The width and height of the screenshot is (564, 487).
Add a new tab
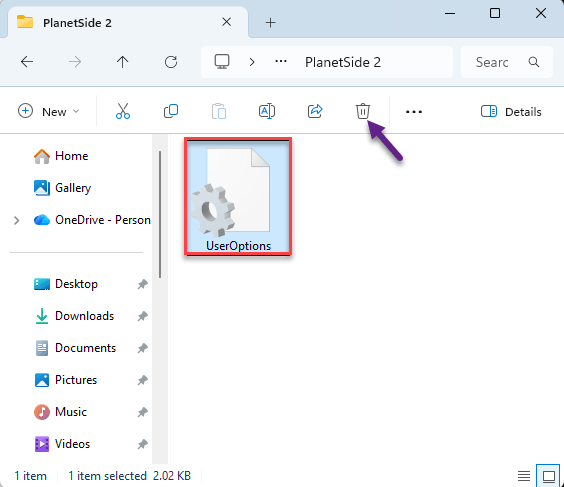(270, 23)
